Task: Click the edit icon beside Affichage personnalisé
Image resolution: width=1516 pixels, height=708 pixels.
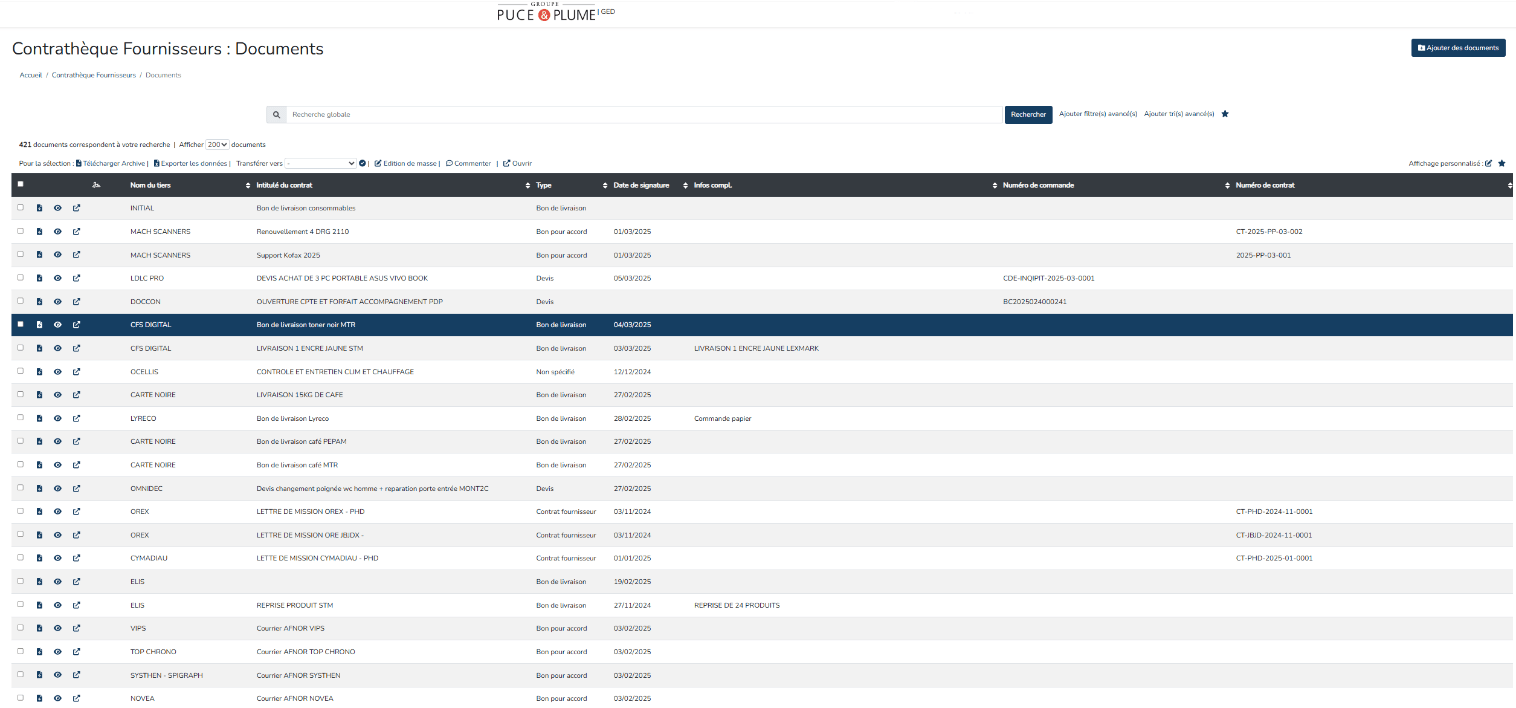Action: tap(1488, 163)
